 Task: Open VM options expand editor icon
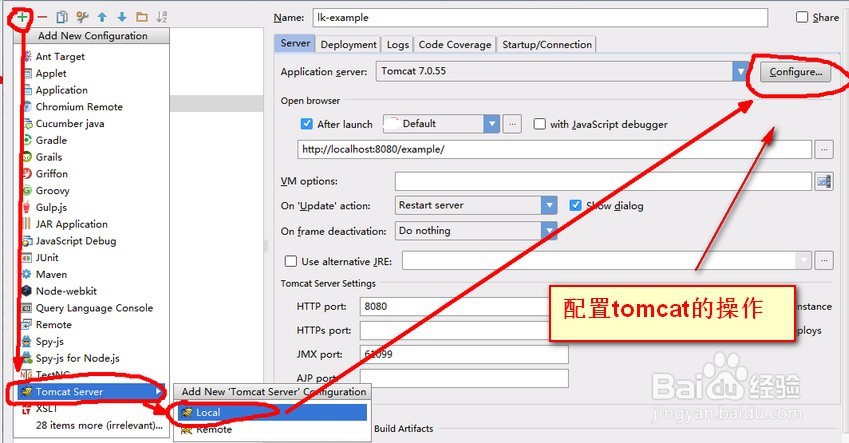[x=824, y=181]
